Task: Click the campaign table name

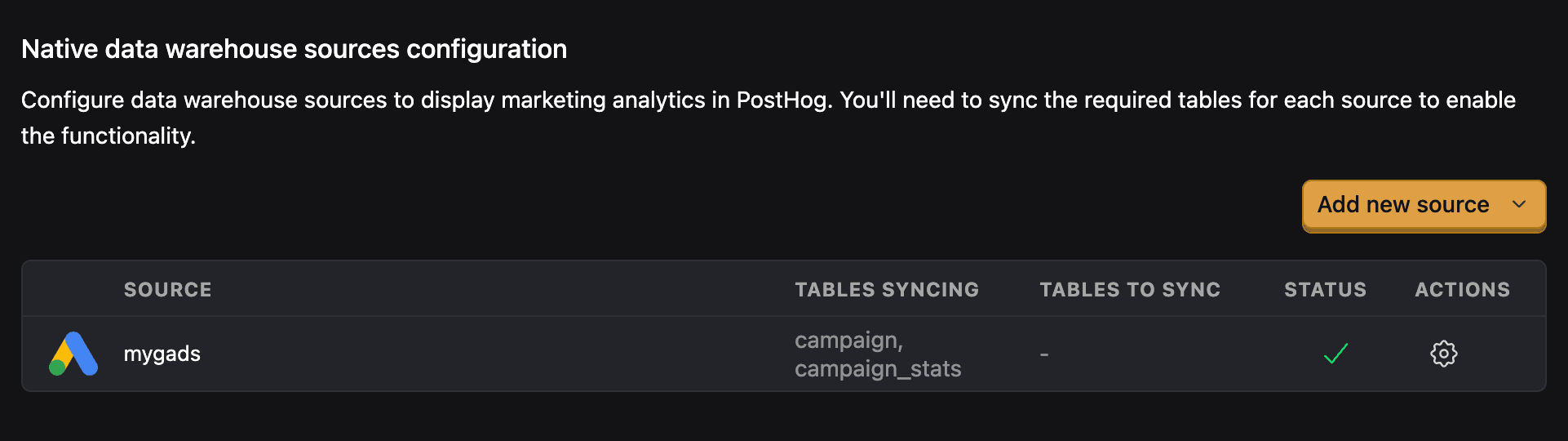Action: [848, 340]
